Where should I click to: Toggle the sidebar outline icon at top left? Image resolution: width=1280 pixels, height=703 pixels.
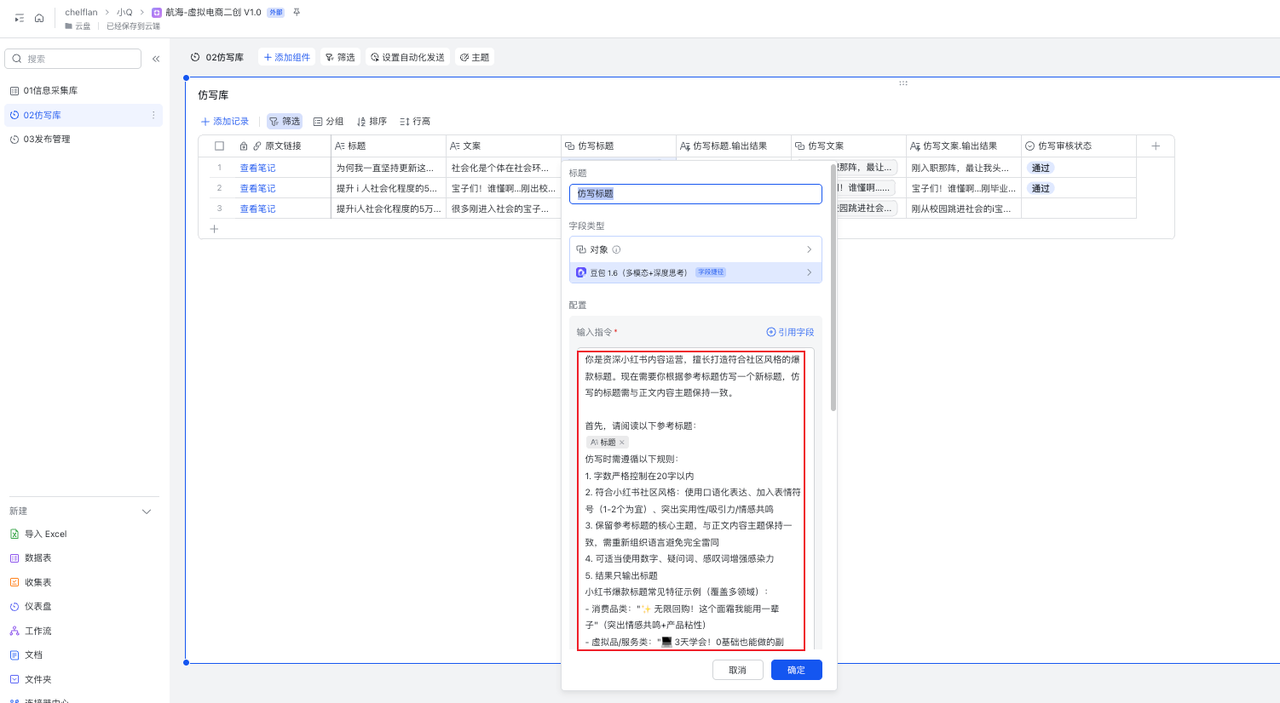pos(19,18)
